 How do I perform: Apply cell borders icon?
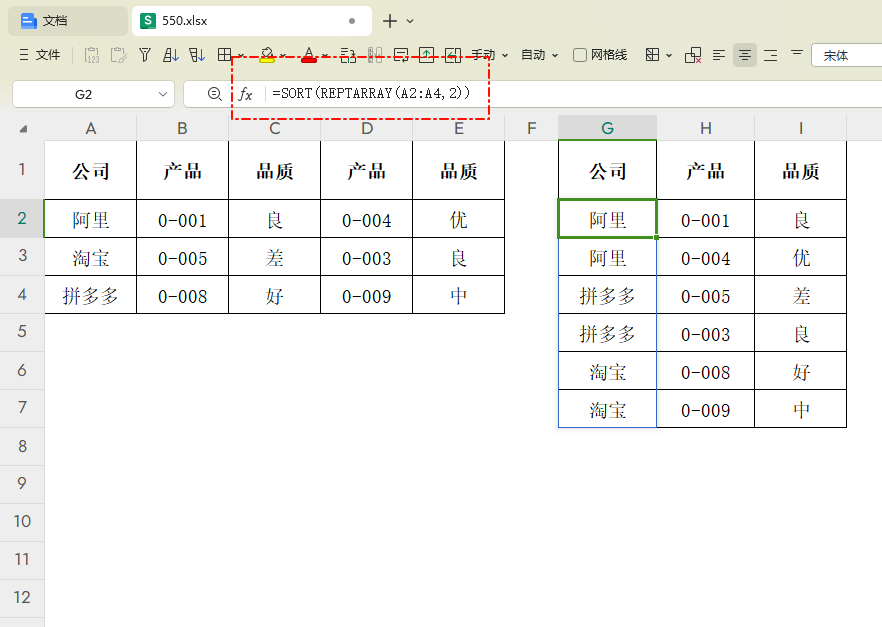pos(224,55)
